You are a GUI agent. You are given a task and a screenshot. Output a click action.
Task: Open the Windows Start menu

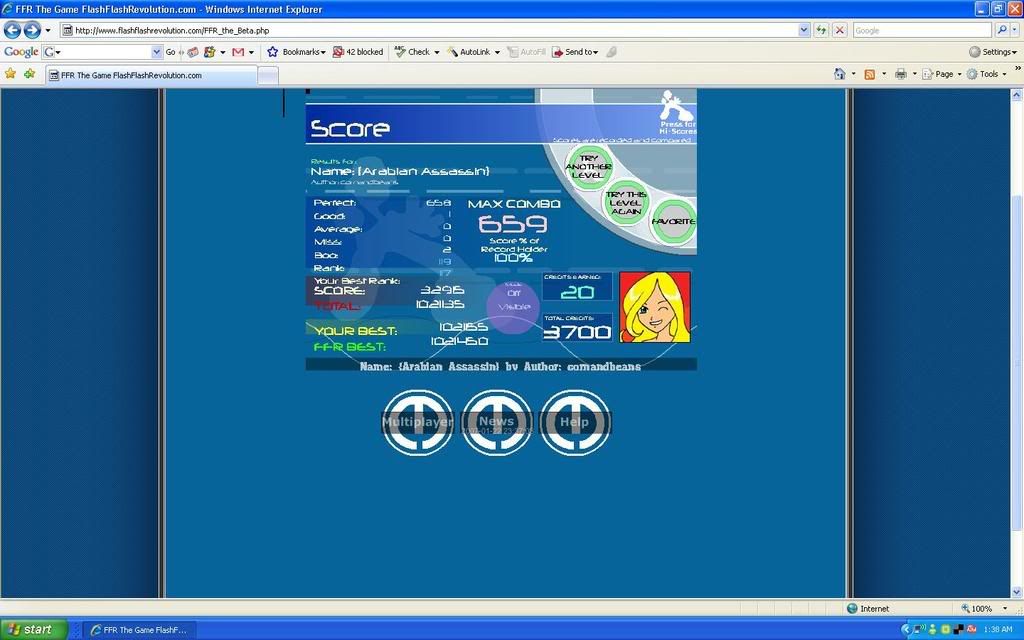[x=31, y=629]
